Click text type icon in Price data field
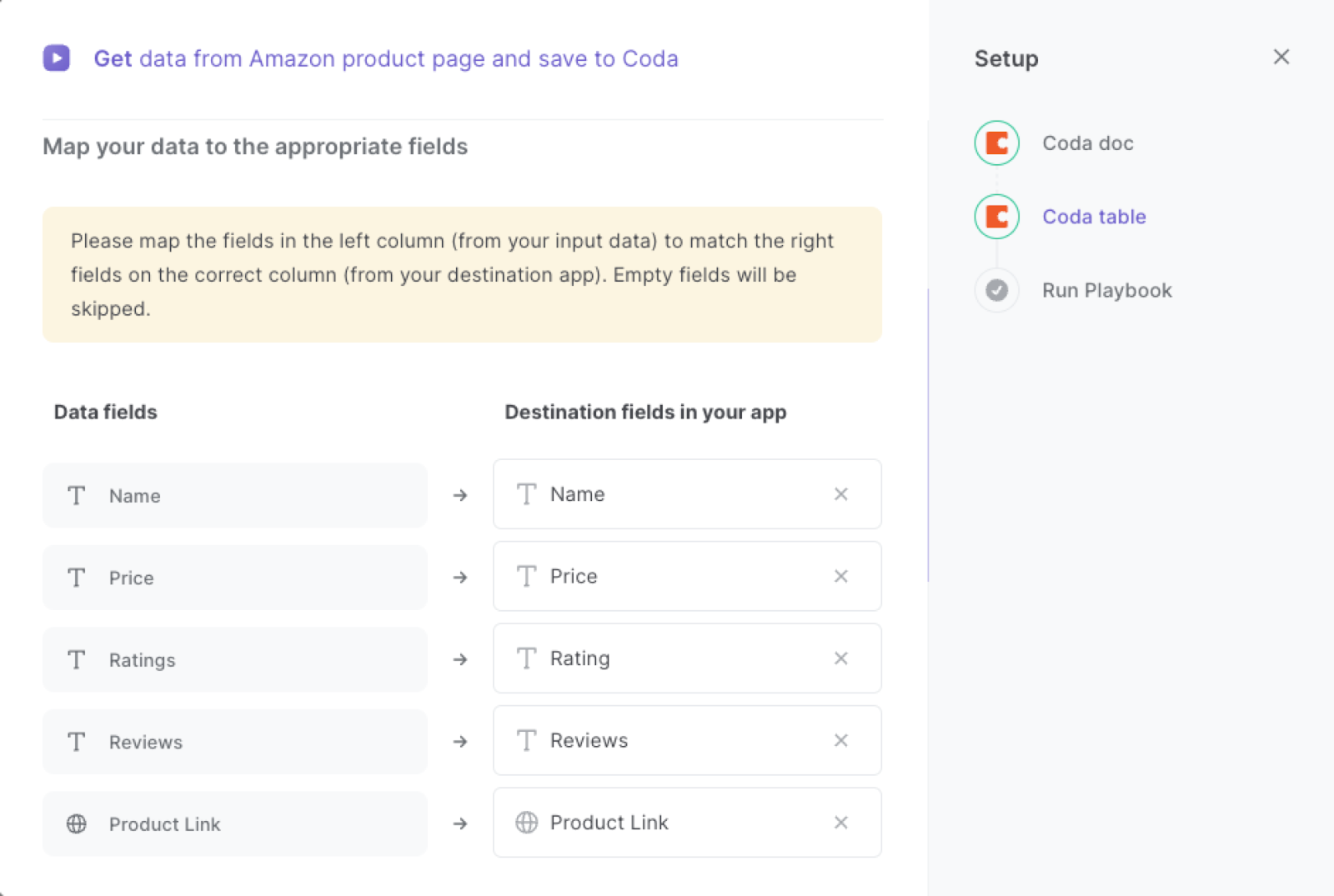Screen dimensions: 1334x896 (x=77, y=578)
